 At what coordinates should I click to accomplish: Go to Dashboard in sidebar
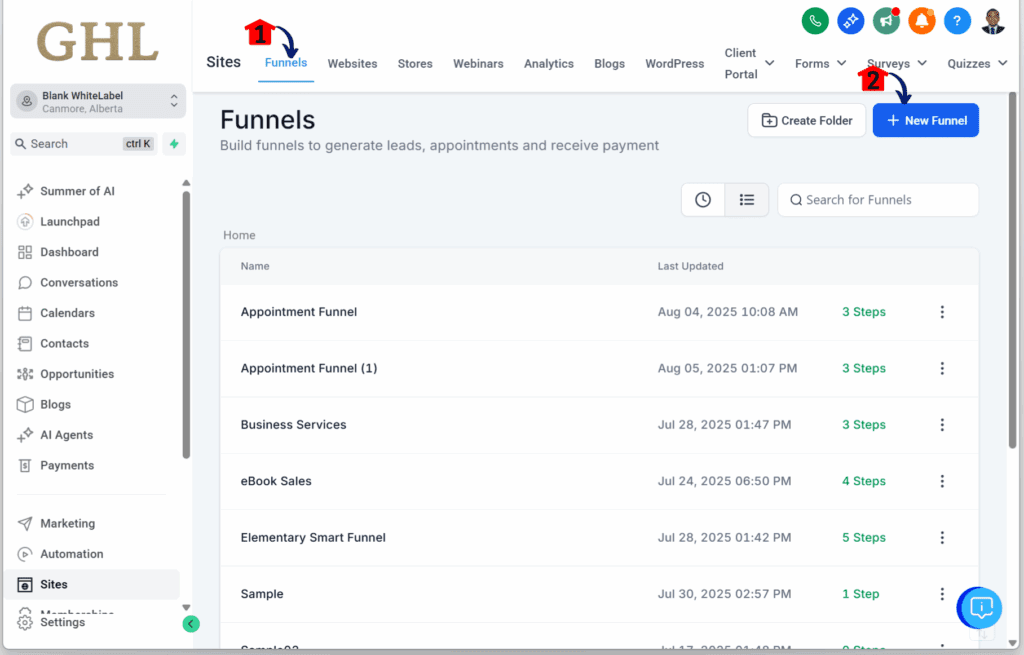pos(69,252)
